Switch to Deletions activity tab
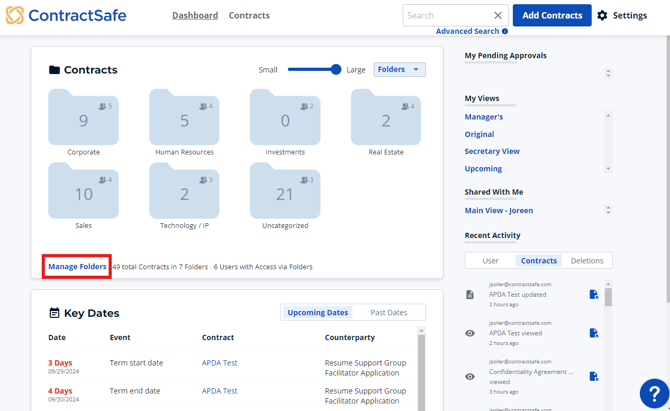Screen dimensions: 670x411 pyautogui.click(x=587, y=261)
